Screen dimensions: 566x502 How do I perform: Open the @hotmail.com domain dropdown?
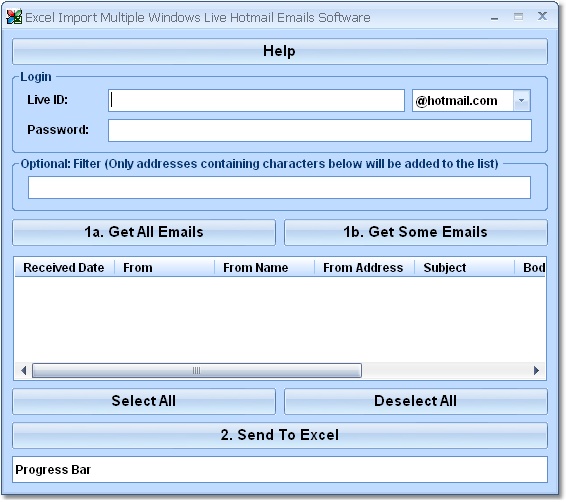click(521, 101)
